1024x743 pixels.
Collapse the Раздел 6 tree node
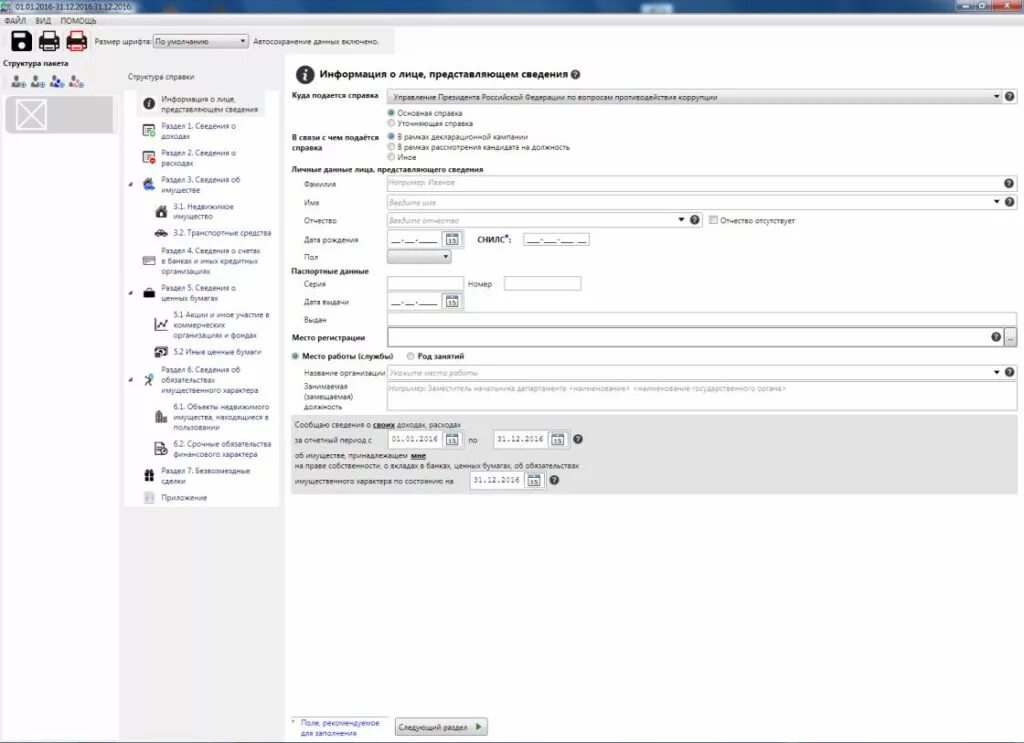(131, 379)
